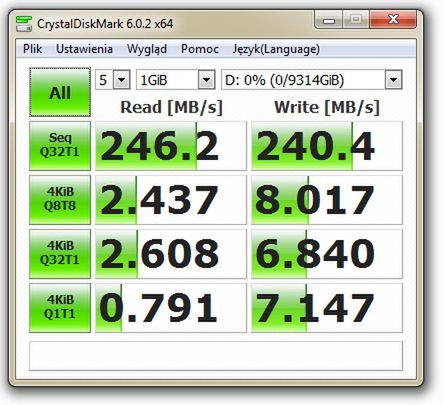Open the Pomoc menu

tap(200, 49)
